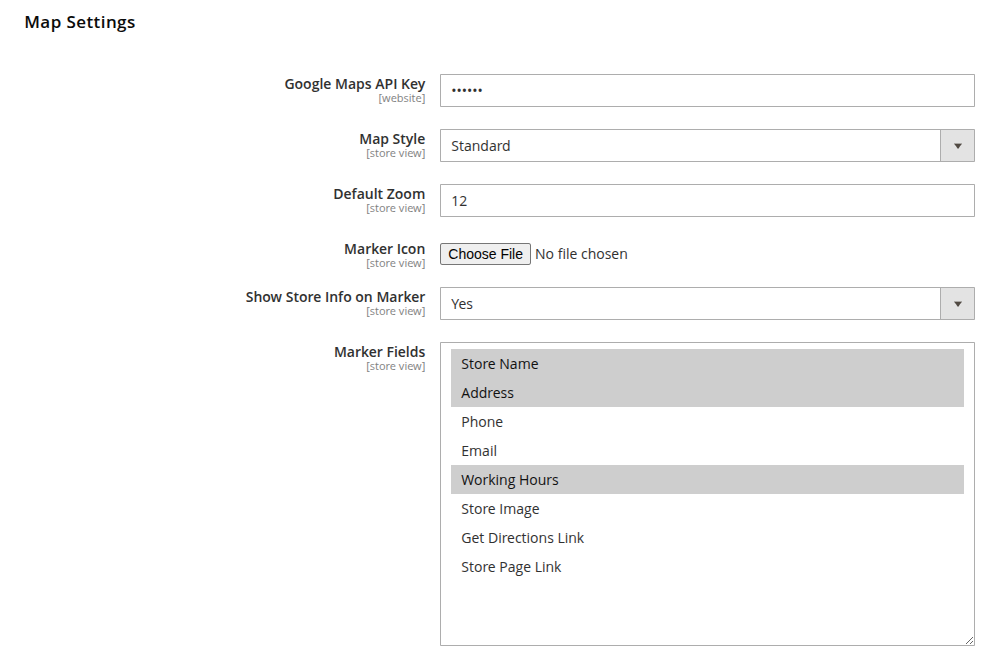Screen dimensions: 1004x667
Task: Open the Map Style select box
Action: [x=707, y=146]
